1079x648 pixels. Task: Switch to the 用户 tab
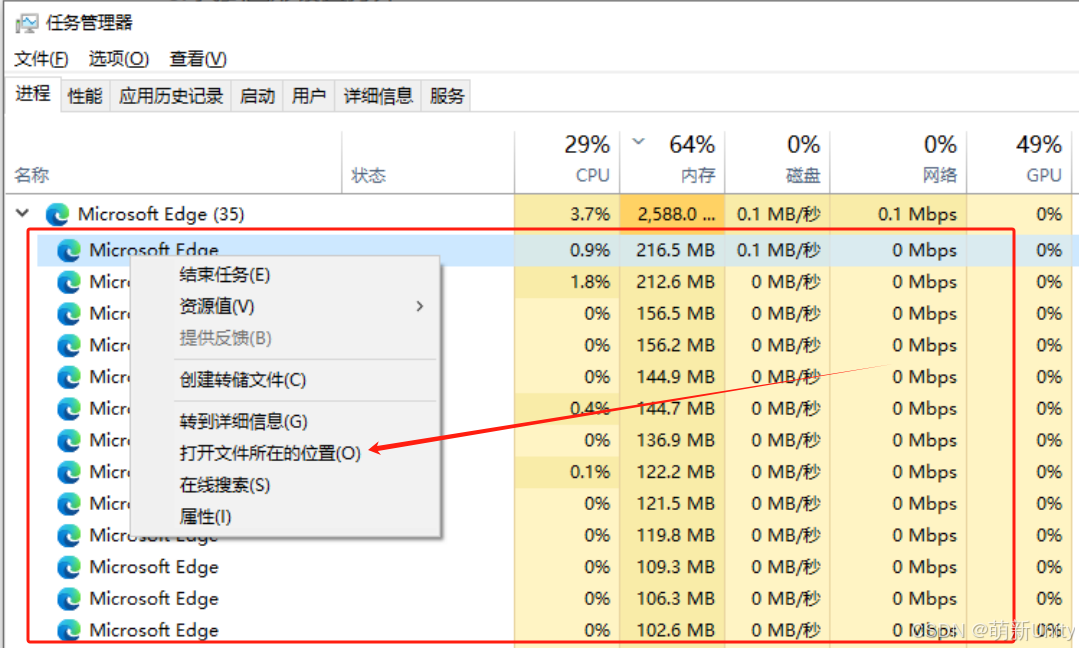[x=309, y=96]
